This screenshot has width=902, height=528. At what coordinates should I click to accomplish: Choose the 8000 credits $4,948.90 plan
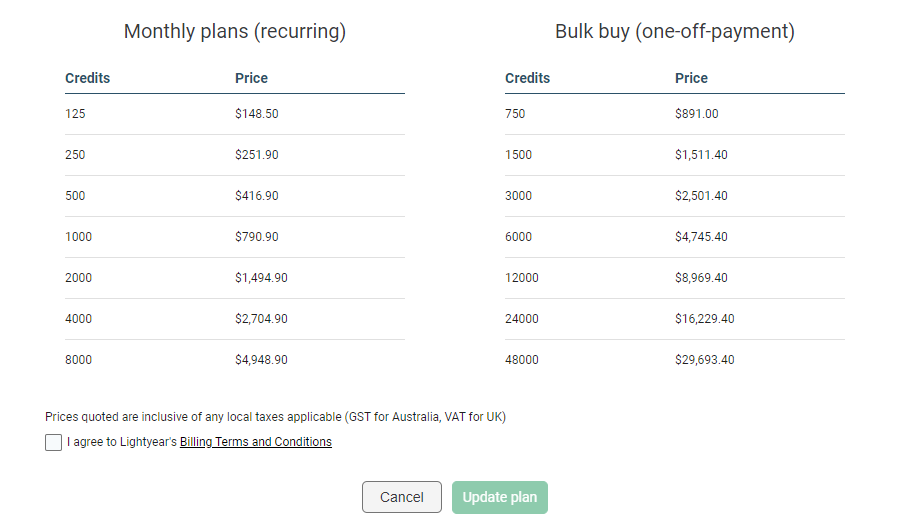coord(235,359)
